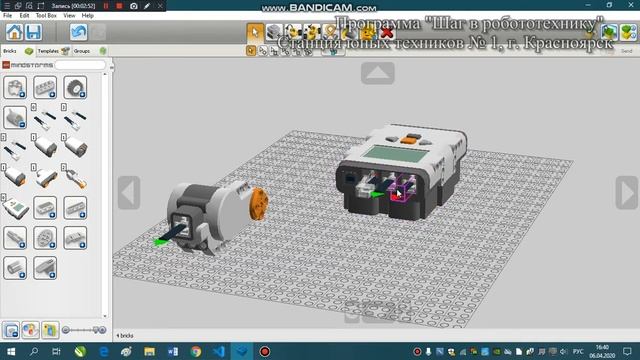Activate the Select tool

pos(255,32)
